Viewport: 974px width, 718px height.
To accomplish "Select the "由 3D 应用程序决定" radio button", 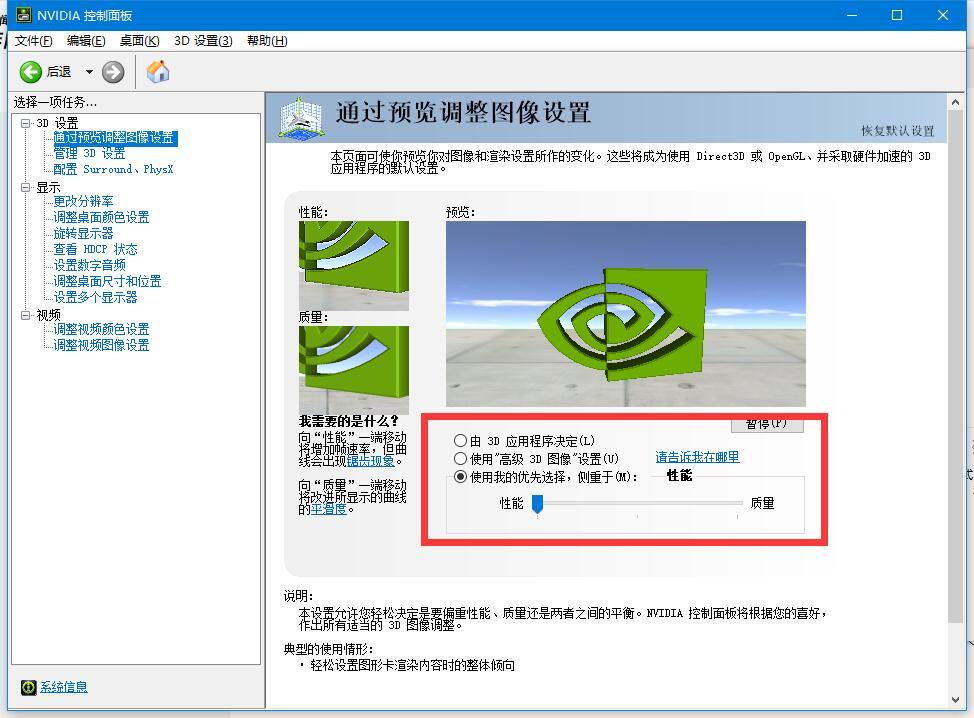I will point(461,440).
